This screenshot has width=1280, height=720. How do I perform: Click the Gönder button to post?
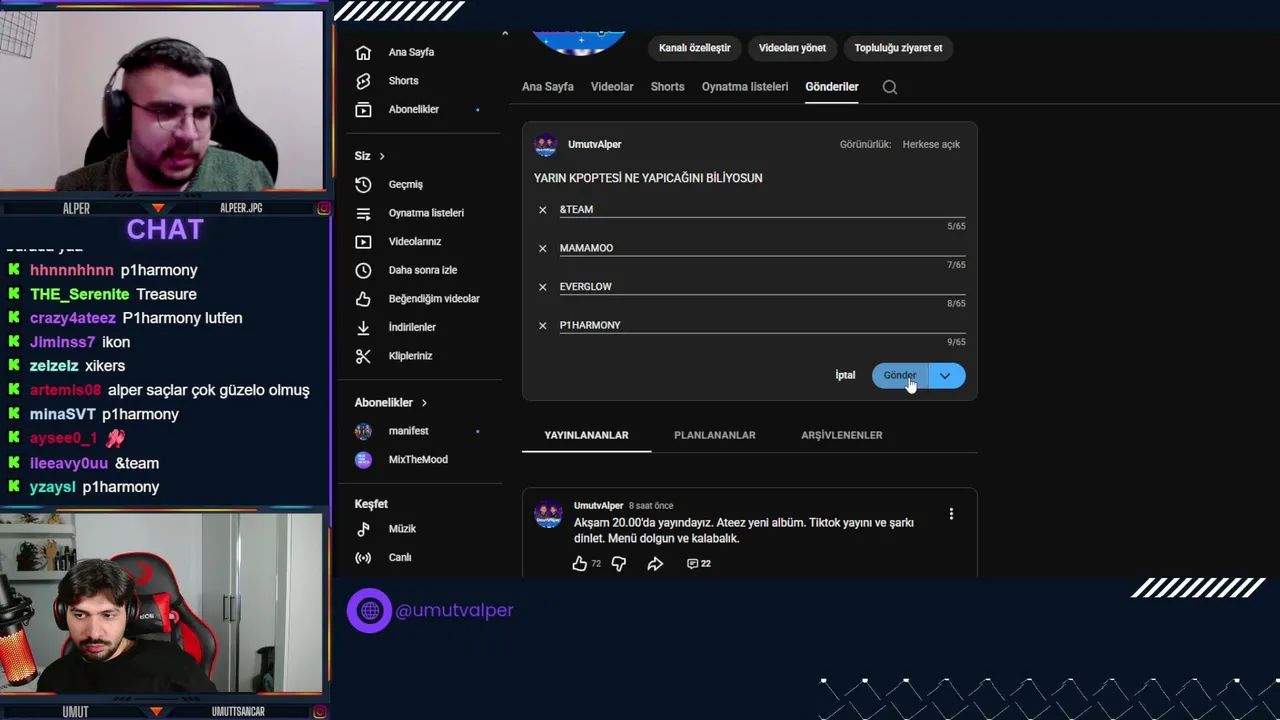900,376
